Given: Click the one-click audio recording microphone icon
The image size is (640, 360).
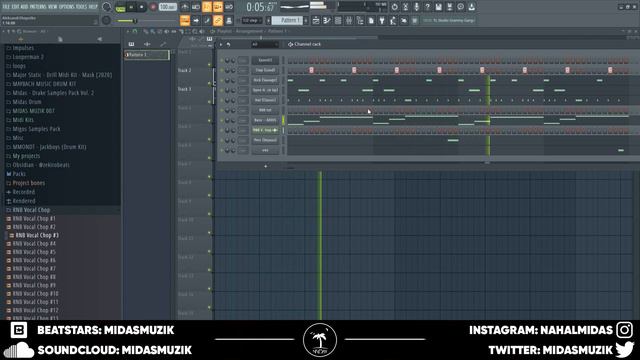Looking at the screenshot, I should [x=416, y=7].
